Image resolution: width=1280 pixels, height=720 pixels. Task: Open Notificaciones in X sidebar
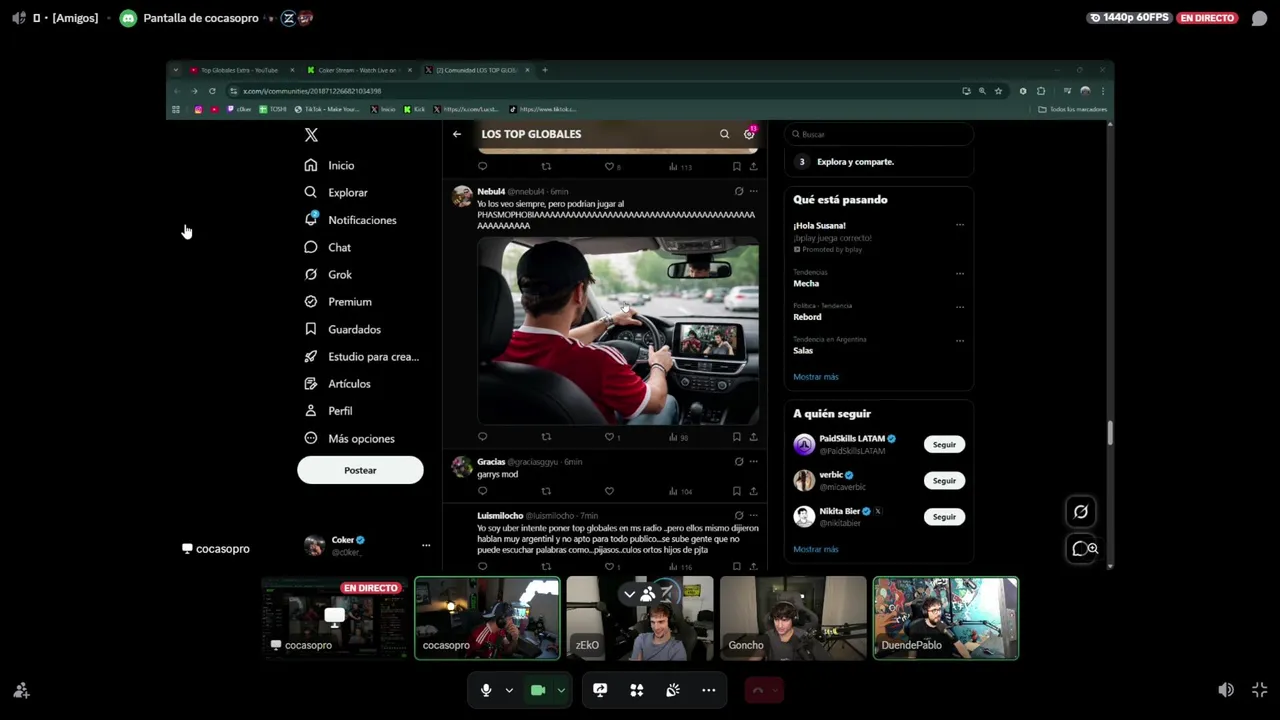351,220
